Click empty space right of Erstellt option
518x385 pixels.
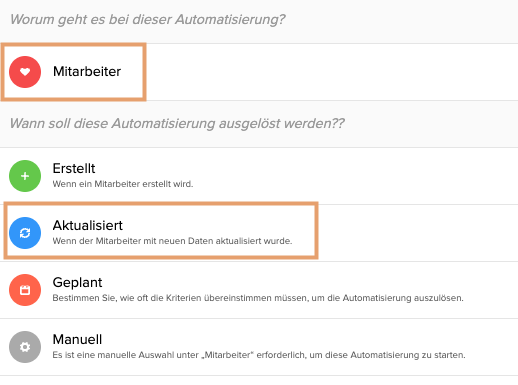[x=355, y=176]
